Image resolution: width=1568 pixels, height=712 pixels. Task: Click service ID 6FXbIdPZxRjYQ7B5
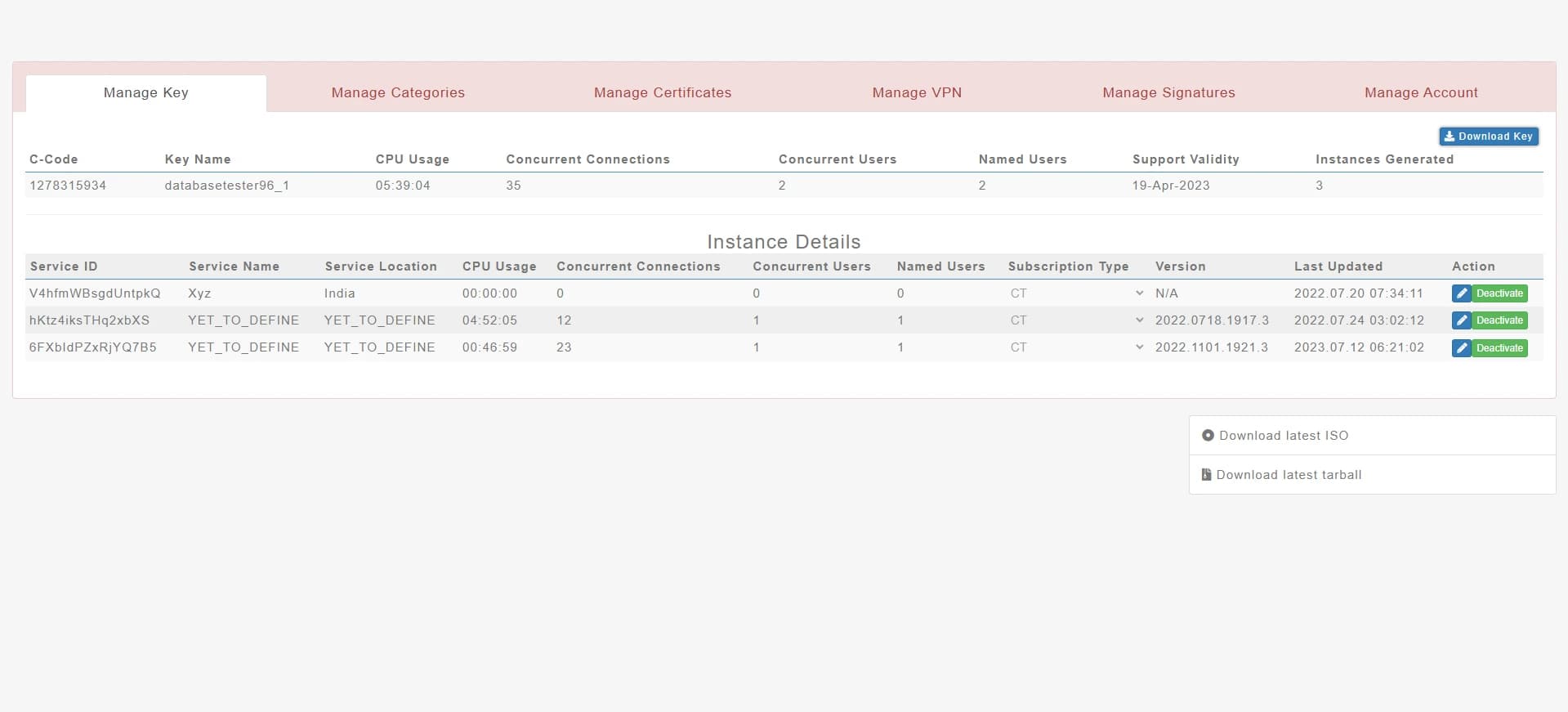(93, 347)
